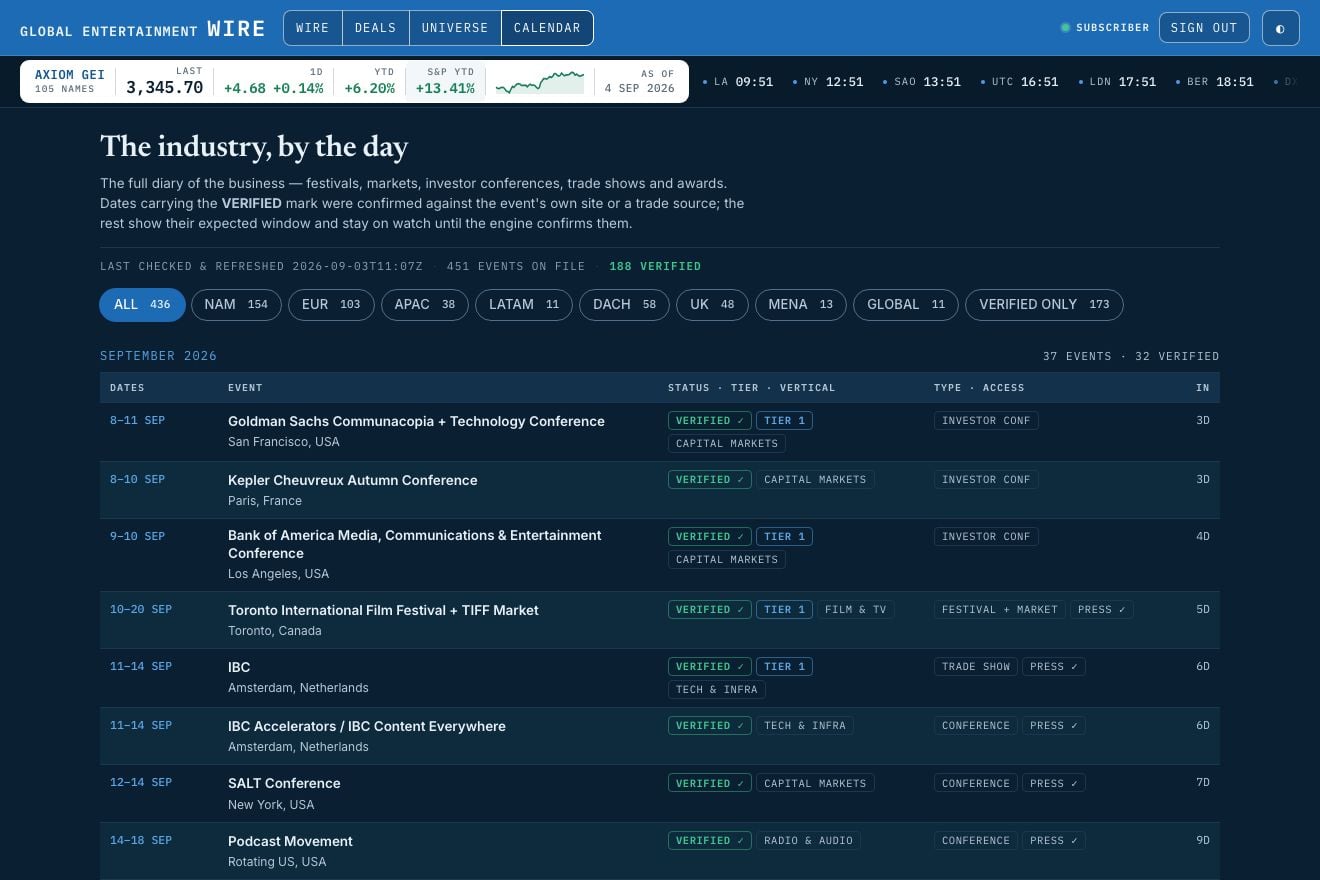Click the '37 EVENTS · 32 VERIFIED' summary
Screen dimensions: 1320x880
pyautogui.click(x=1131, y=356)
